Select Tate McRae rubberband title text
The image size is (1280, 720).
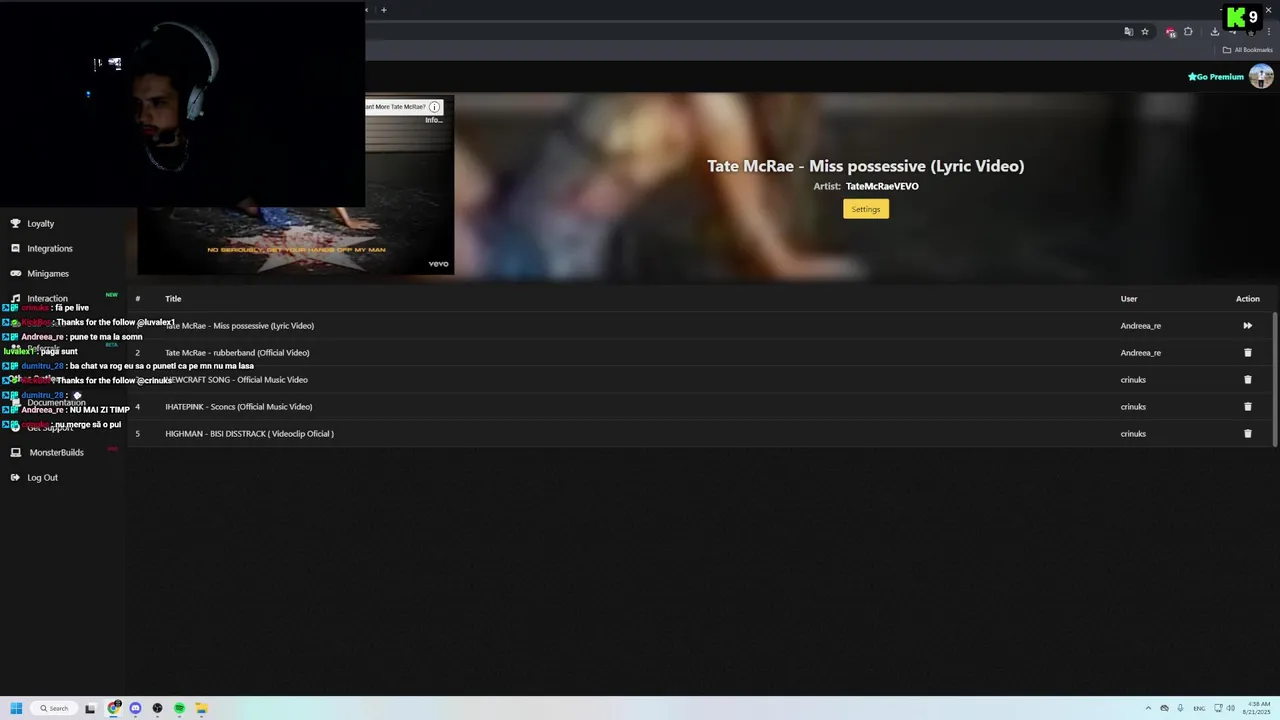[237, 352]
